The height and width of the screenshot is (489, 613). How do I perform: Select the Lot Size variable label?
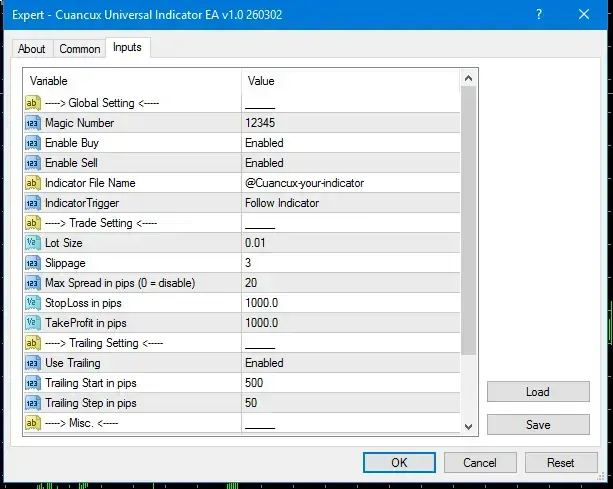[64, 243]
